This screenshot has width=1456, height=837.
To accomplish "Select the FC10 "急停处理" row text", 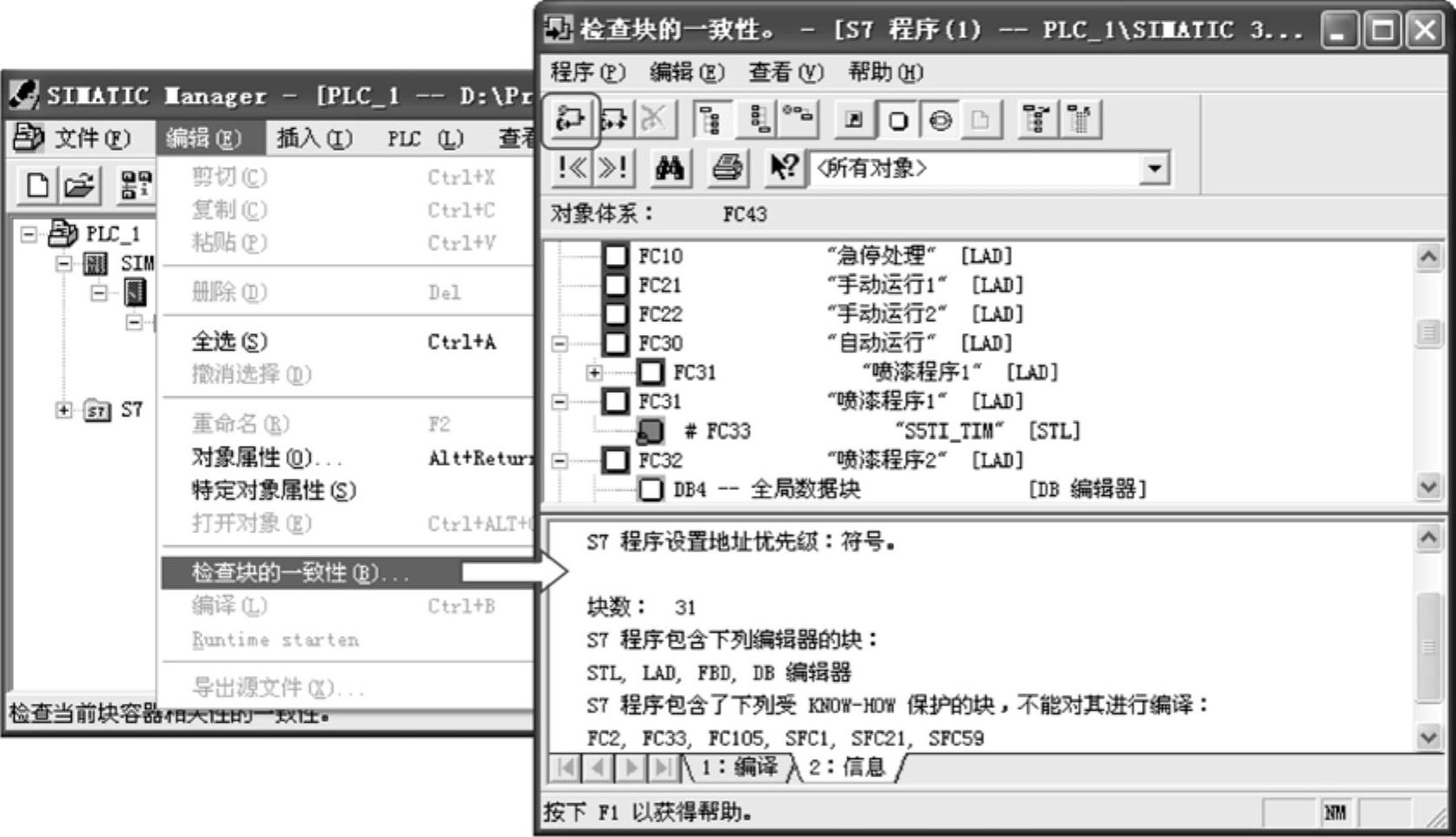I will coord(824,256).
